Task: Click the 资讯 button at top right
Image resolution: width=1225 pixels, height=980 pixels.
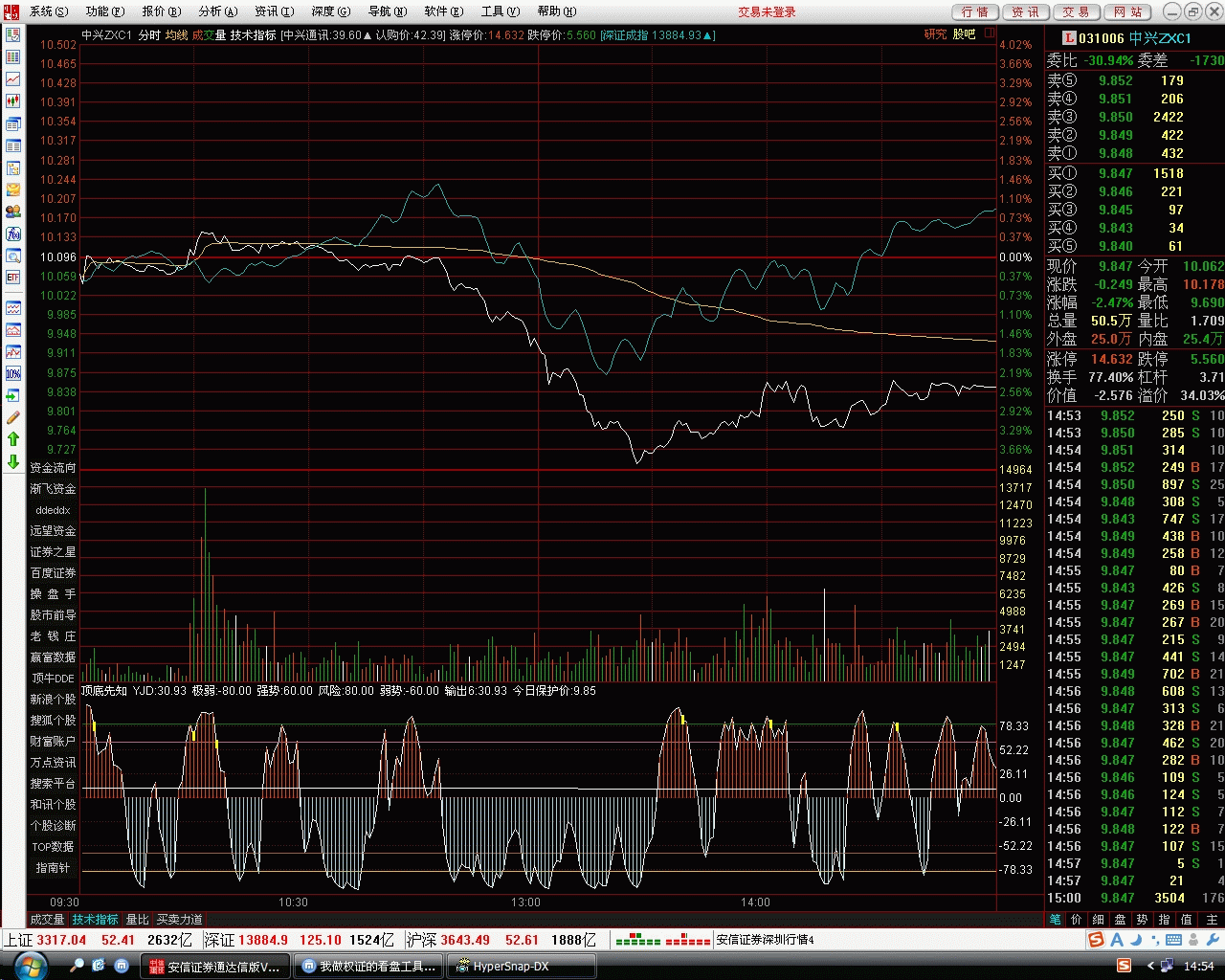Action: (1026, 11)
